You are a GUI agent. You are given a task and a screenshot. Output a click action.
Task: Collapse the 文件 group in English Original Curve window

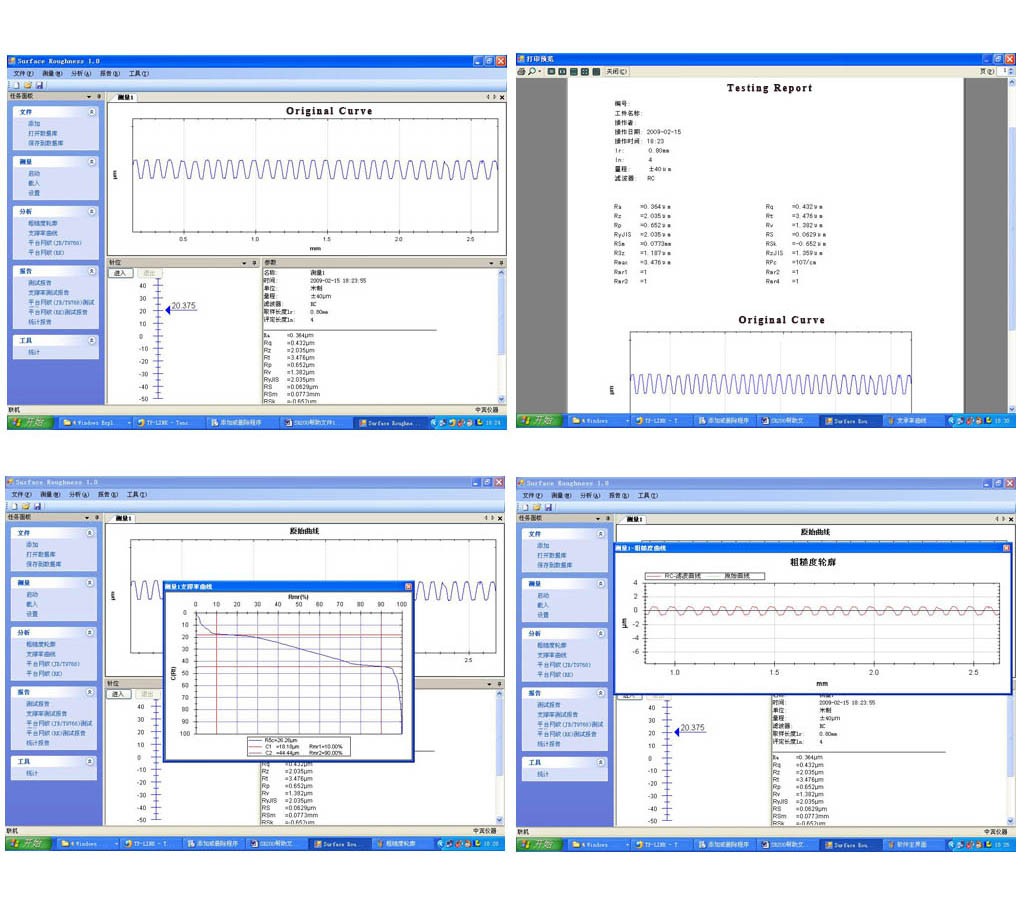point(91,112)
